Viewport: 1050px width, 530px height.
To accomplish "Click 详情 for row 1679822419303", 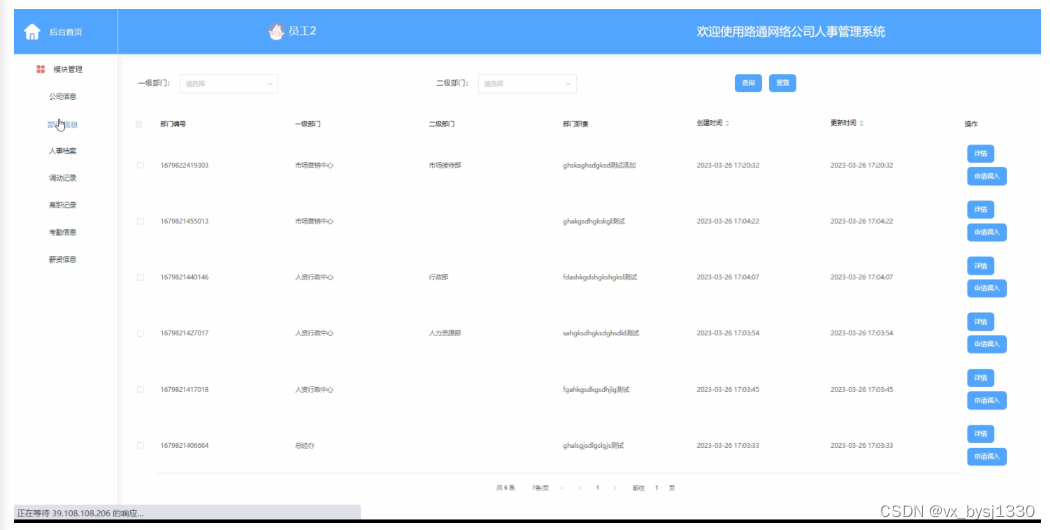I will click(x=980, y=153).
